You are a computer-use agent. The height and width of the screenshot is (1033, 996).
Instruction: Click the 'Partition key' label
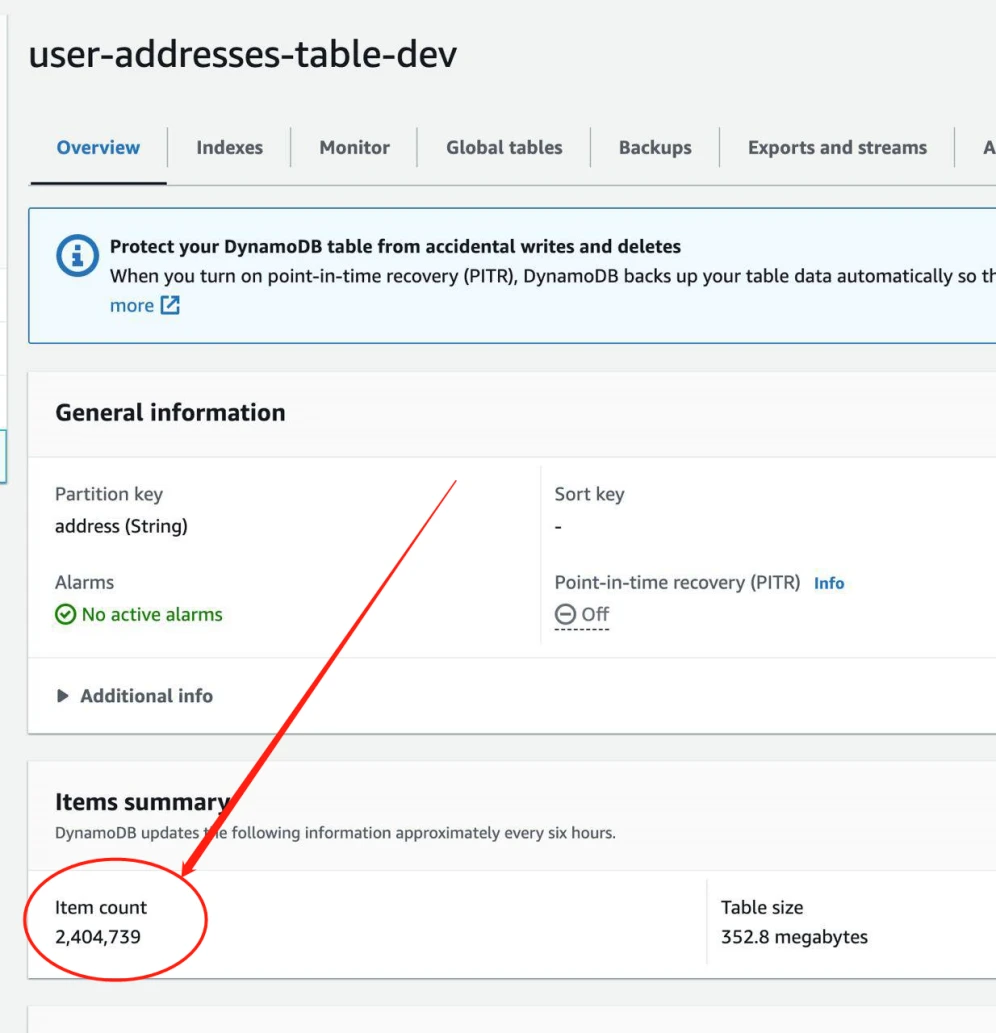[x=109, y=494]
